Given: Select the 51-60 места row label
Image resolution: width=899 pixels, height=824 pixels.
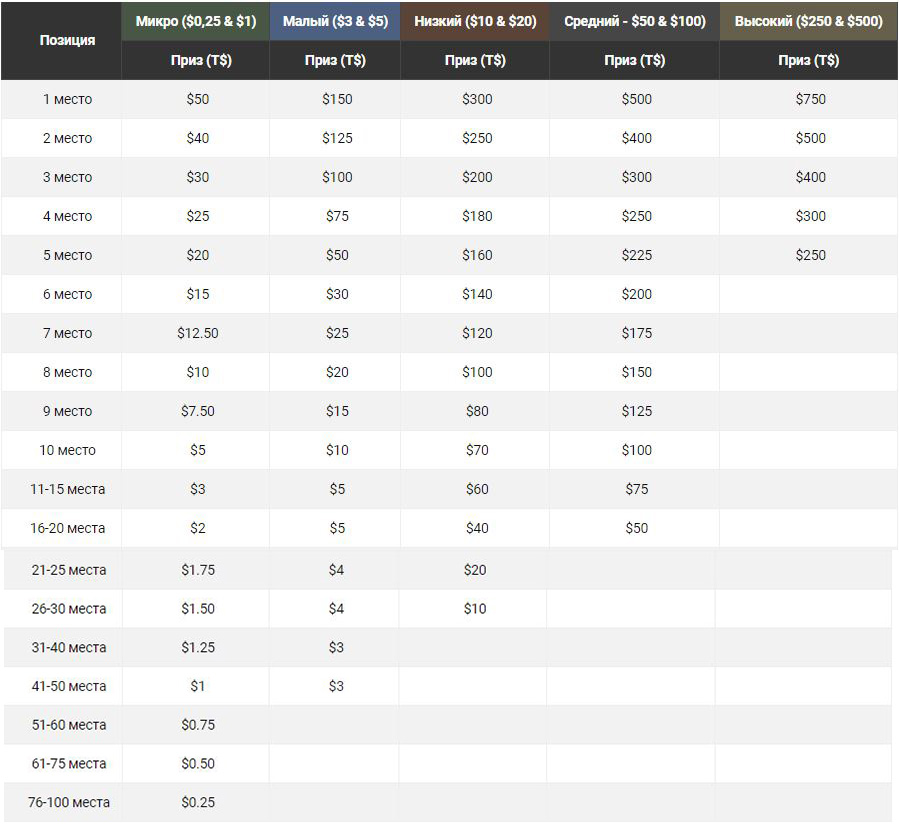Looking at the screenshot, I should (68, 724).
